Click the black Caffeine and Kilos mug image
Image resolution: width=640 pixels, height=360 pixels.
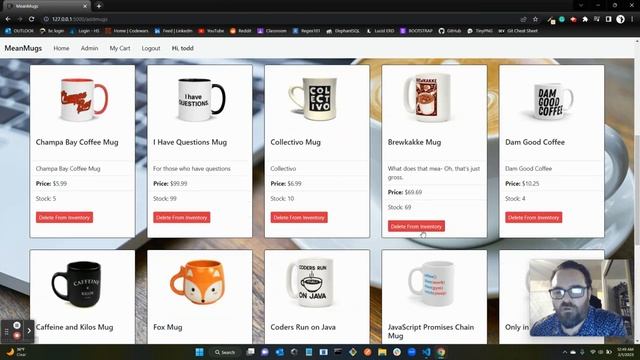pyautogui.click(x=77, y=284)
